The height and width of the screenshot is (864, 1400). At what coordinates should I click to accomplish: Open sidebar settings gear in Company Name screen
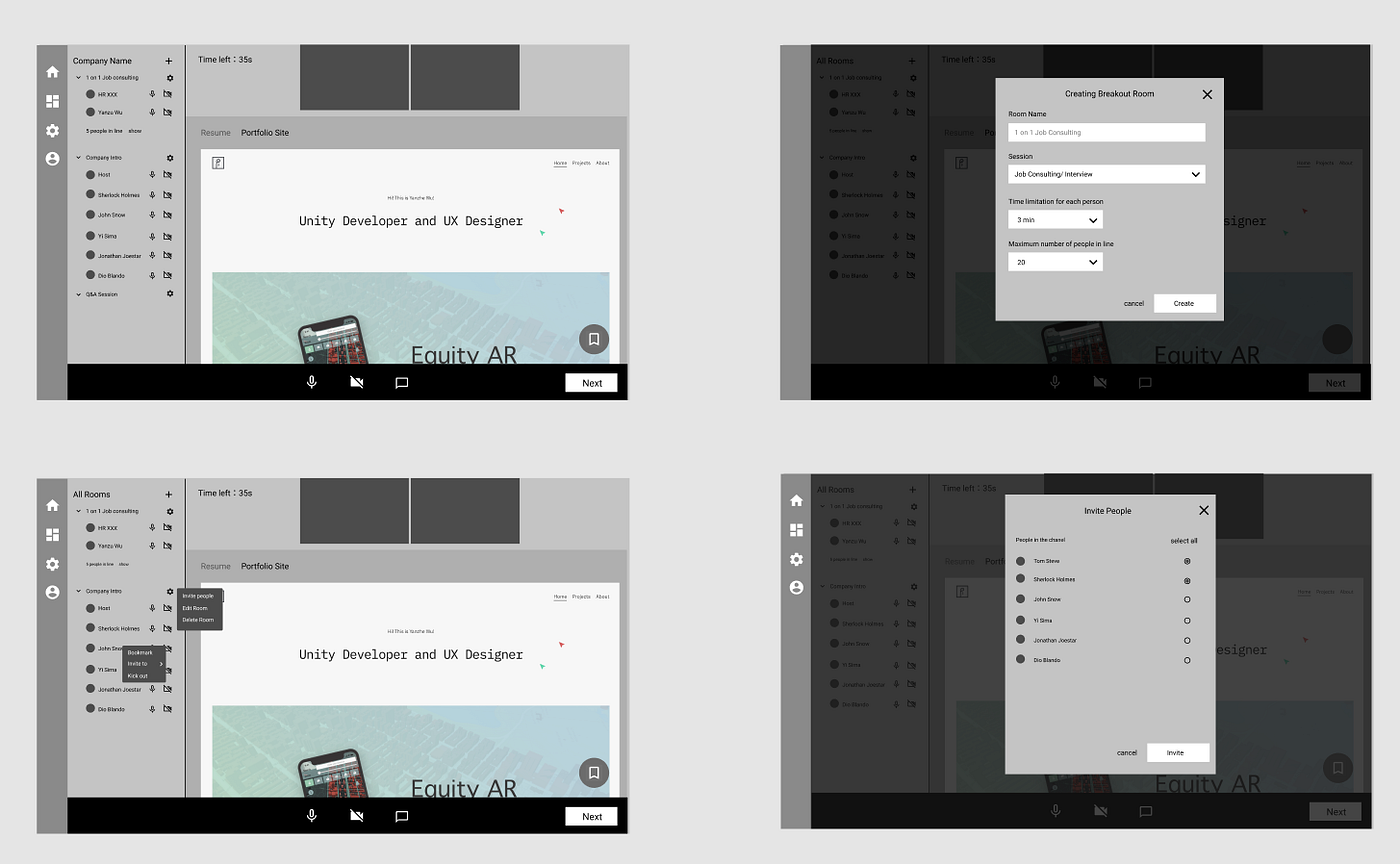pyautogui.click(x=52, y=130)
